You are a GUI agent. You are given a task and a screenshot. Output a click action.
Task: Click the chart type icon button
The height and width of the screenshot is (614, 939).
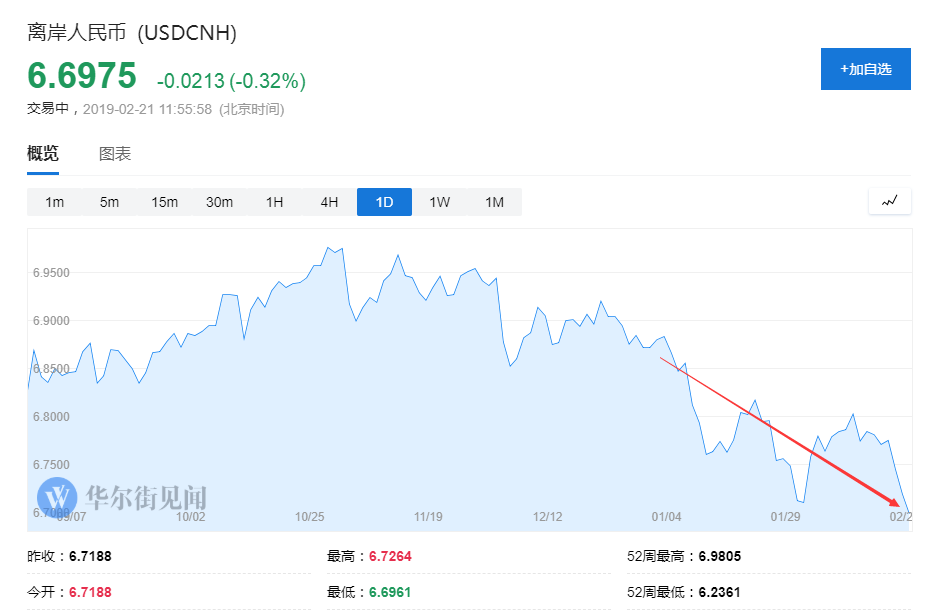(x=890, y=201)
